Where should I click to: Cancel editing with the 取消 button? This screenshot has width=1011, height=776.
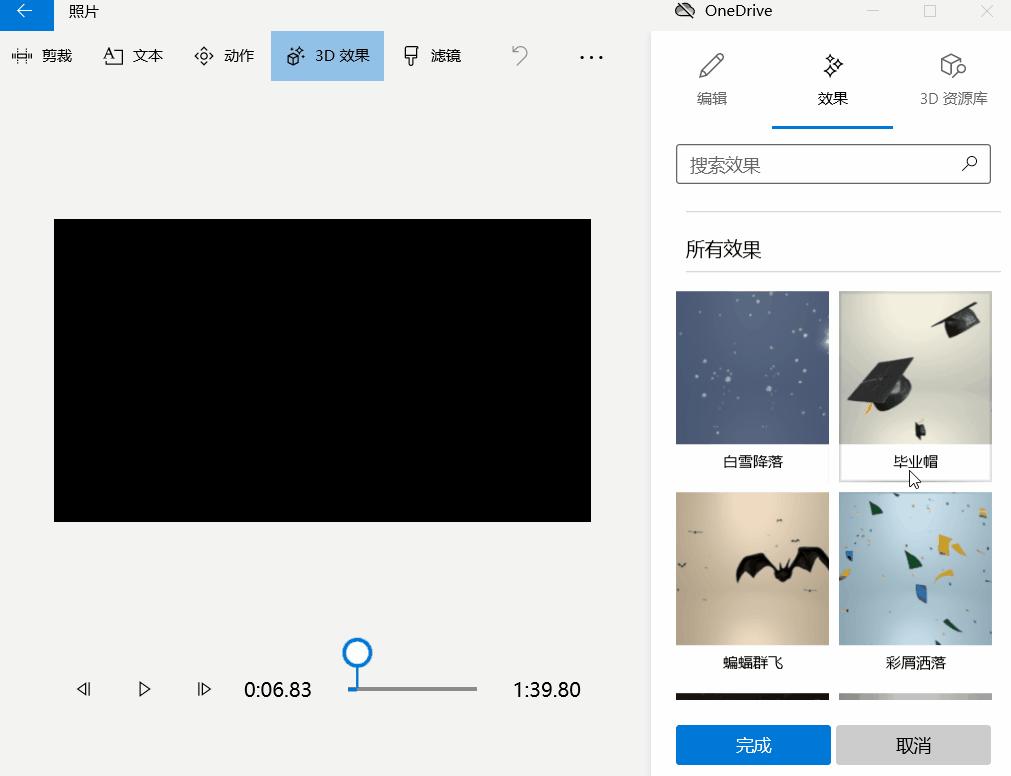point(913,744)
